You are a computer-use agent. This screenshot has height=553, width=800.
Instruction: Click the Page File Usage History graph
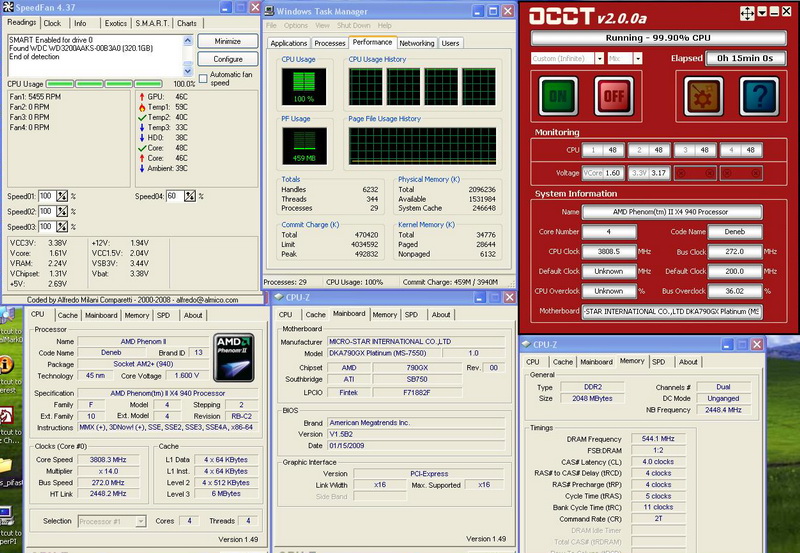[x=422, y=146]
